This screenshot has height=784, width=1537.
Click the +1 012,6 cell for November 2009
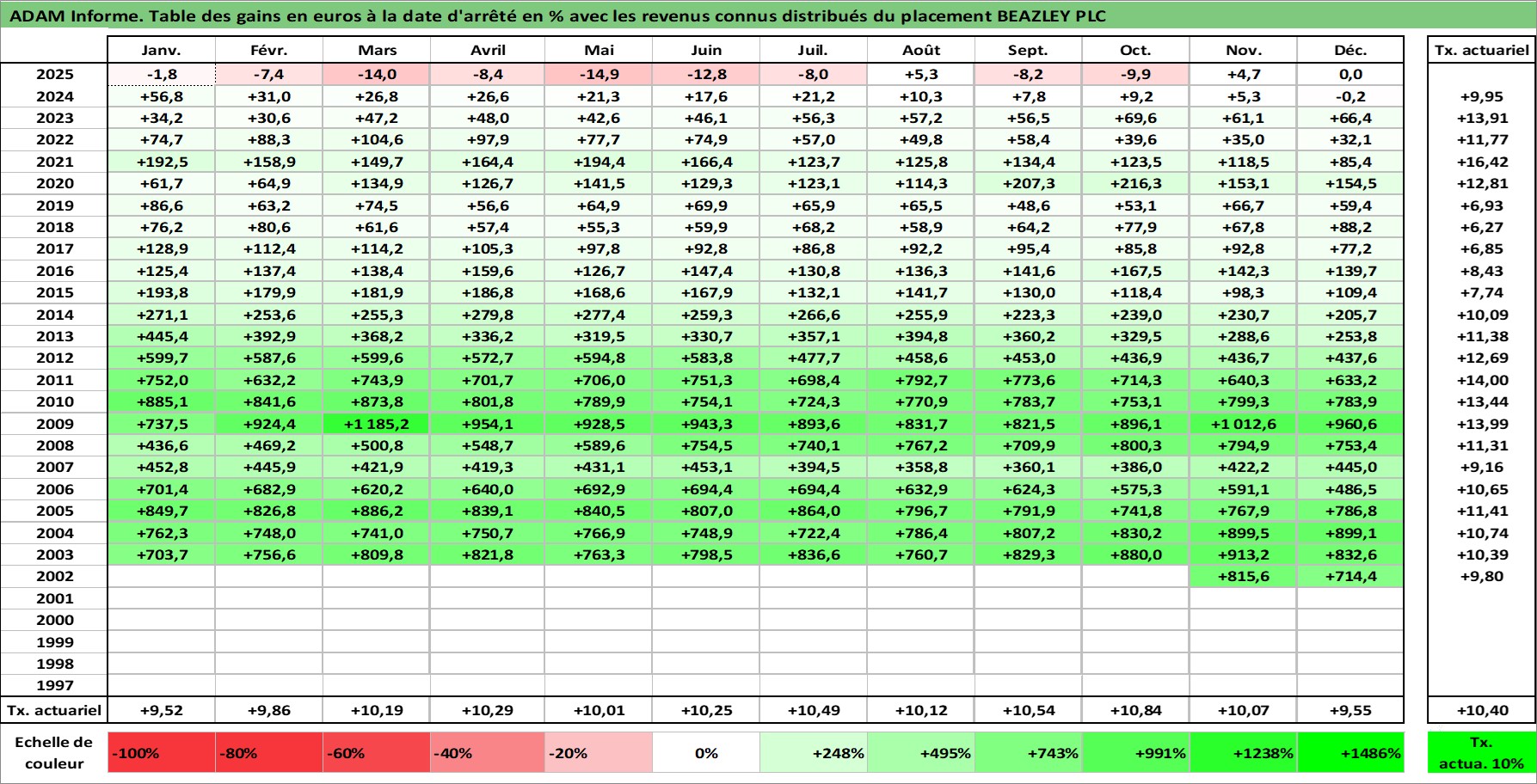tap(1243, 424)
